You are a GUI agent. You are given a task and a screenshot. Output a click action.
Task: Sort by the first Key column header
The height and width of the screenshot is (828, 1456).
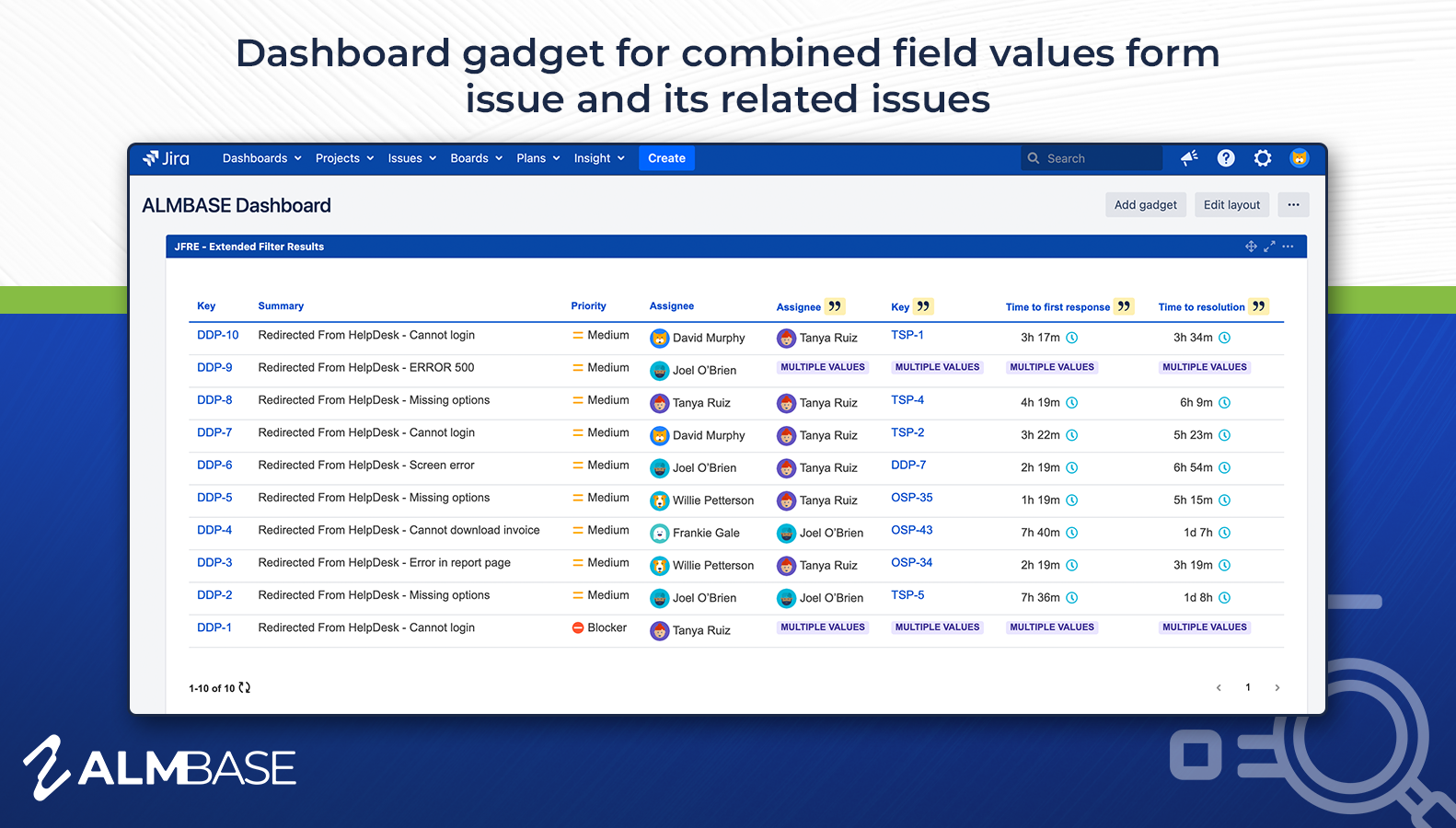click(x=206, y=305)
